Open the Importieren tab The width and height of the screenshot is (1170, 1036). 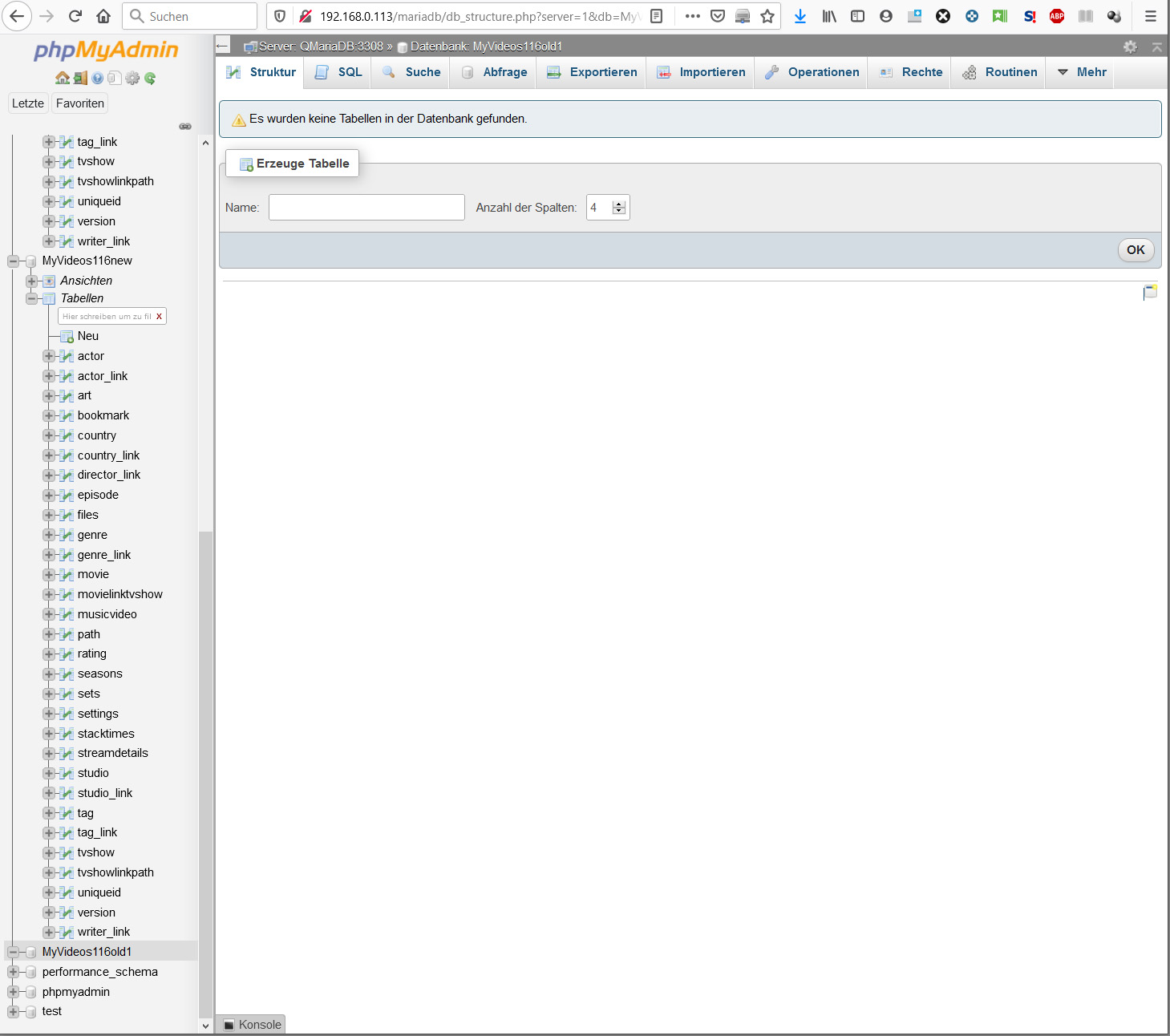point(701,72)
